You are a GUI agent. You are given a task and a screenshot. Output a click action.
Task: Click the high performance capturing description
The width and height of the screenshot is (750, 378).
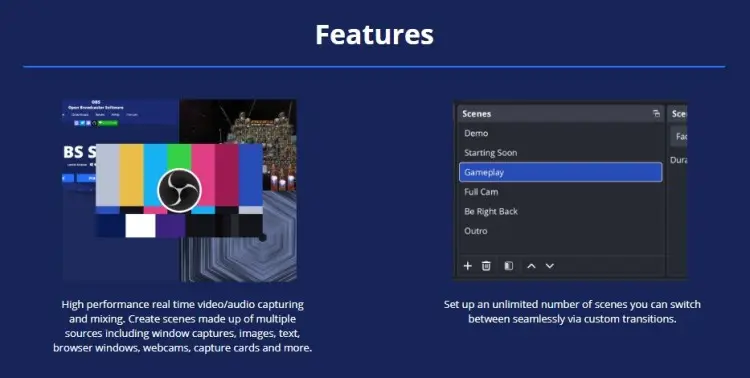(x=182, y=326)
